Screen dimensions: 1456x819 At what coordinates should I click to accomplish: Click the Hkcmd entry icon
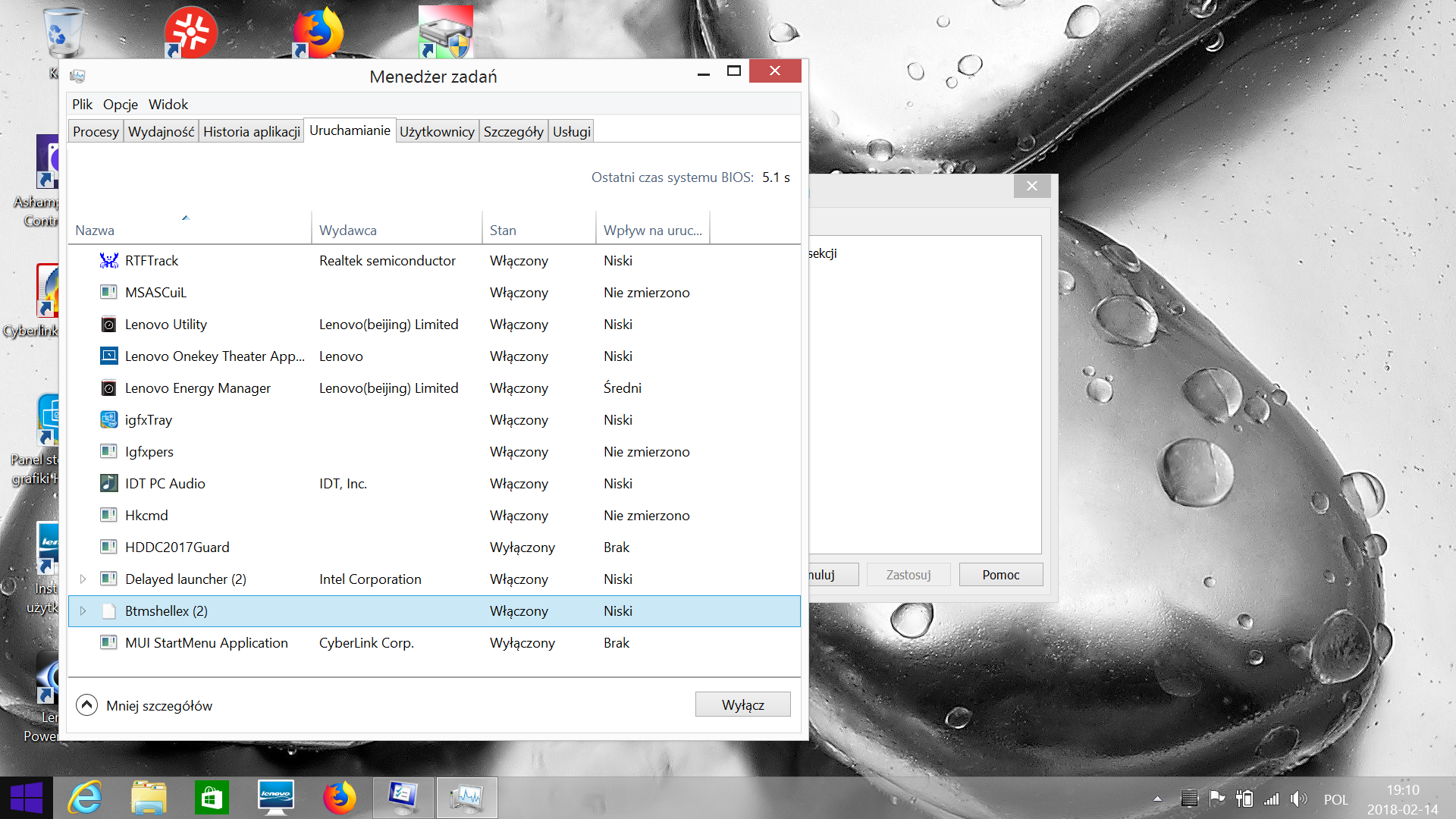[109, 515]
